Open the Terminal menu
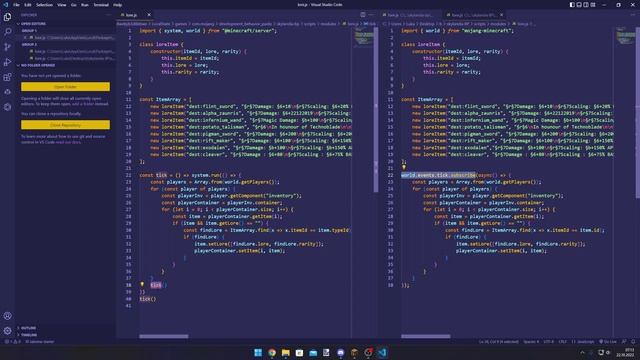The width and height of the screenshot is (640, 360). (101, 5)
